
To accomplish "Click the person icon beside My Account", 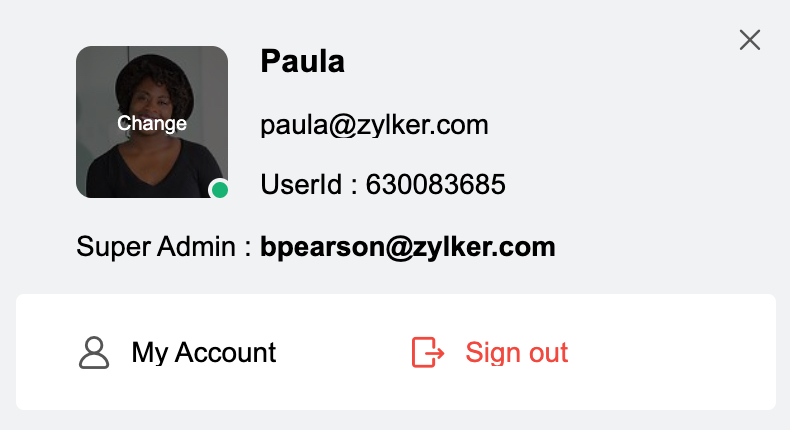I will (94, 352).
